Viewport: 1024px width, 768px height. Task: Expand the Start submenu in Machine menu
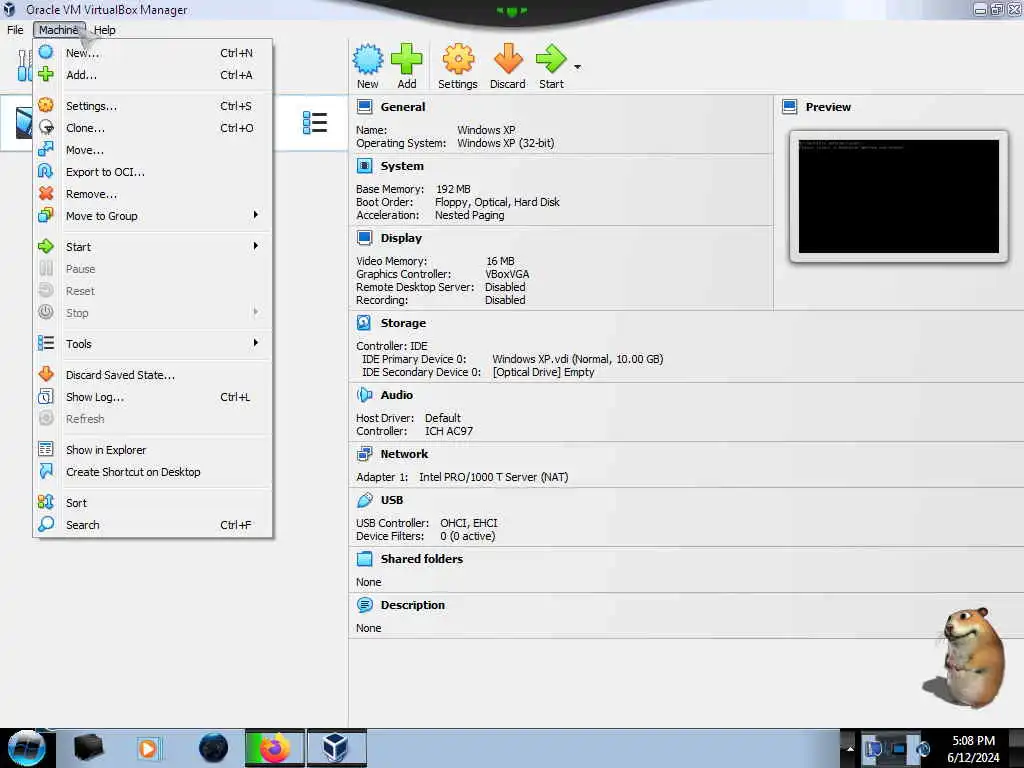(153, 247)
